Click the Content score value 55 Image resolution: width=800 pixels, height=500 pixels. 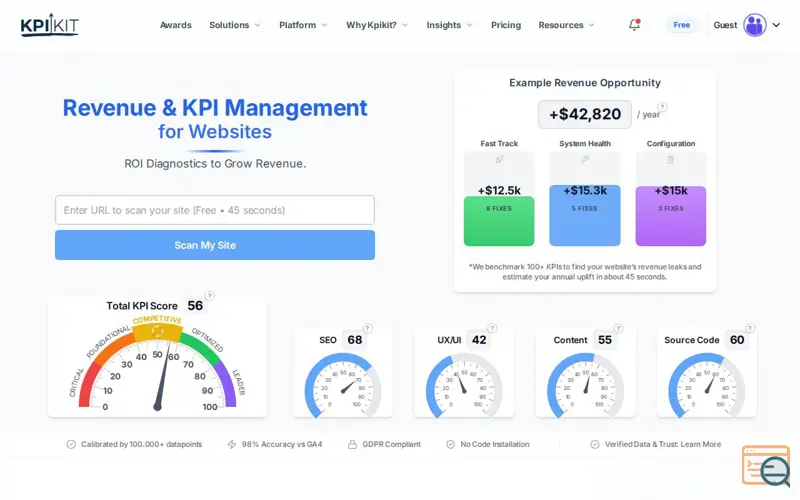pos(605,340)
